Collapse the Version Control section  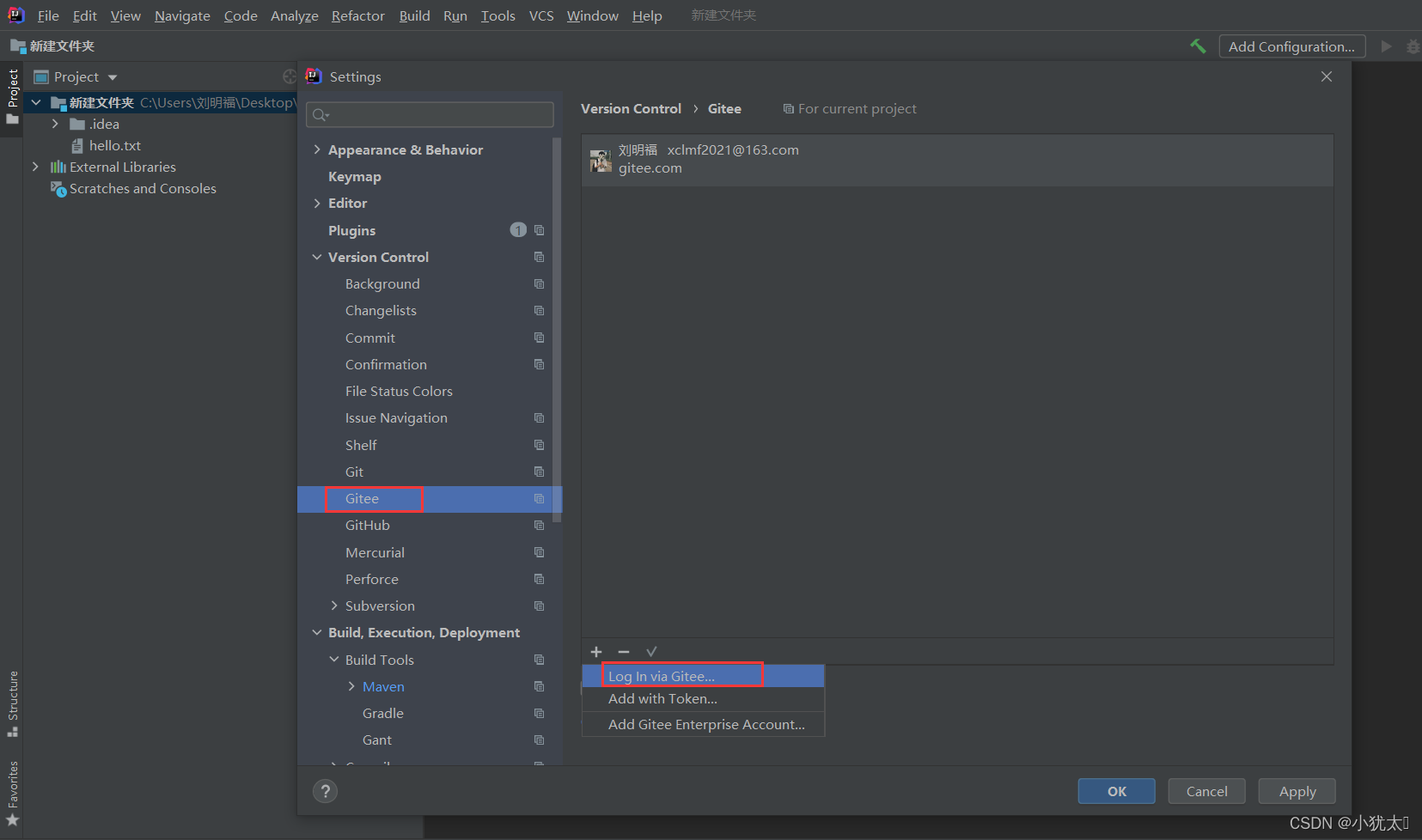click(x=317, y=257)
